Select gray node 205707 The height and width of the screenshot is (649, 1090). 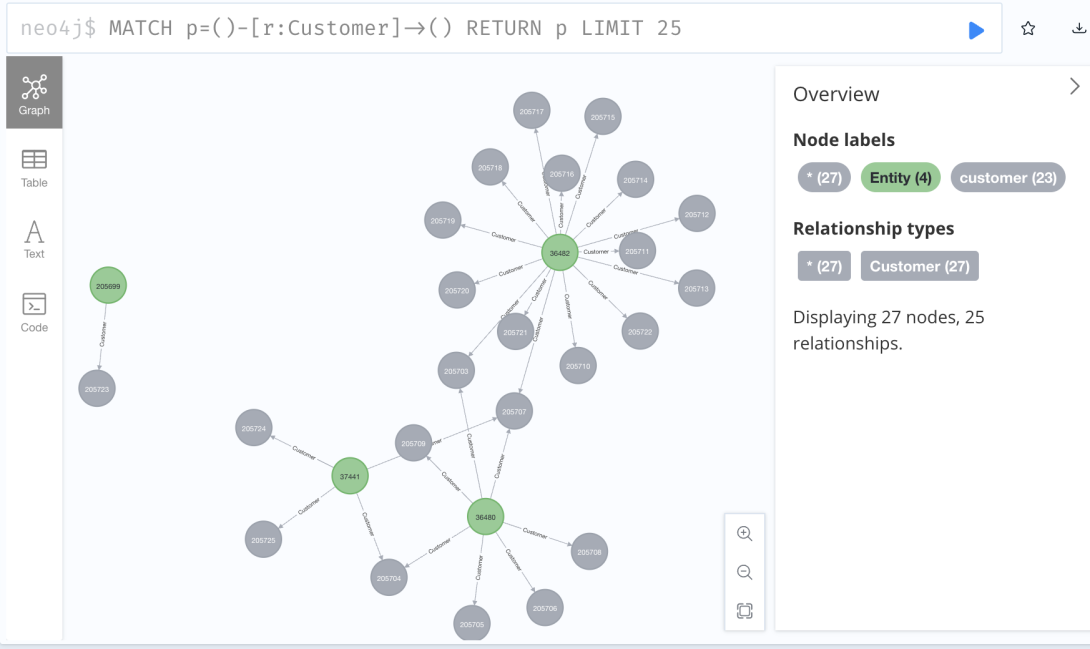pyautogui.click(x=514, y=411)
